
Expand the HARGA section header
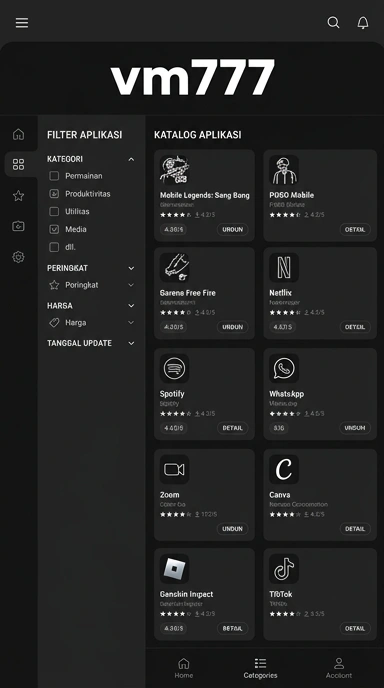(91, 305)
